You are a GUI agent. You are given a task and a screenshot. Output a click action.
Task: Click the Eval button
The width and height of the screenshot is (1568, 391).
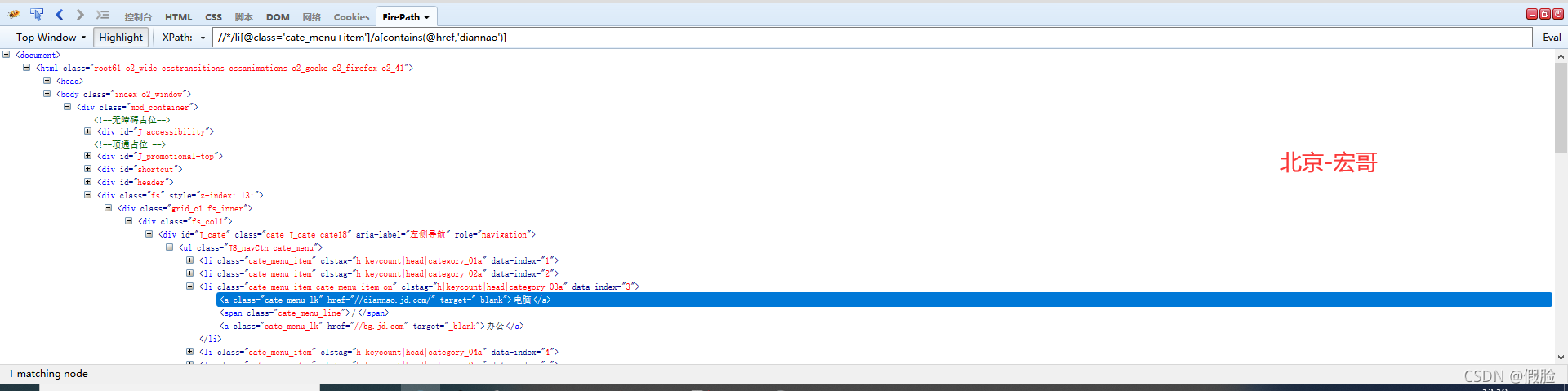click(1552, 38)
